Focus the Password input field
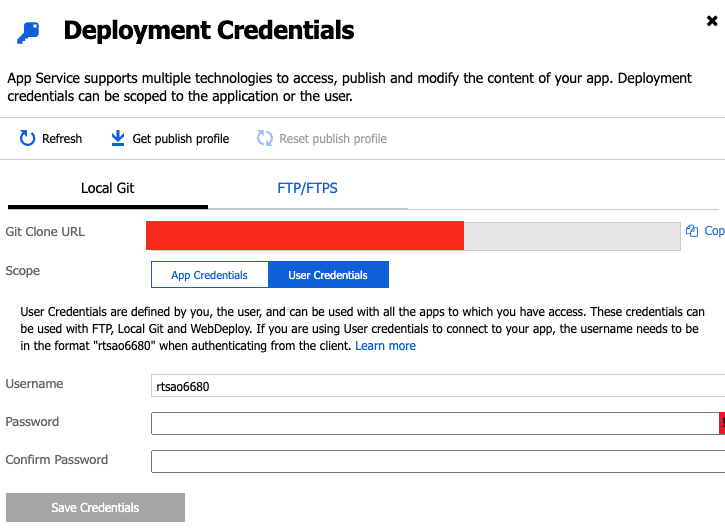Image resolution: width=725 pixels, height=531 pixels. [x=435, y=423]
